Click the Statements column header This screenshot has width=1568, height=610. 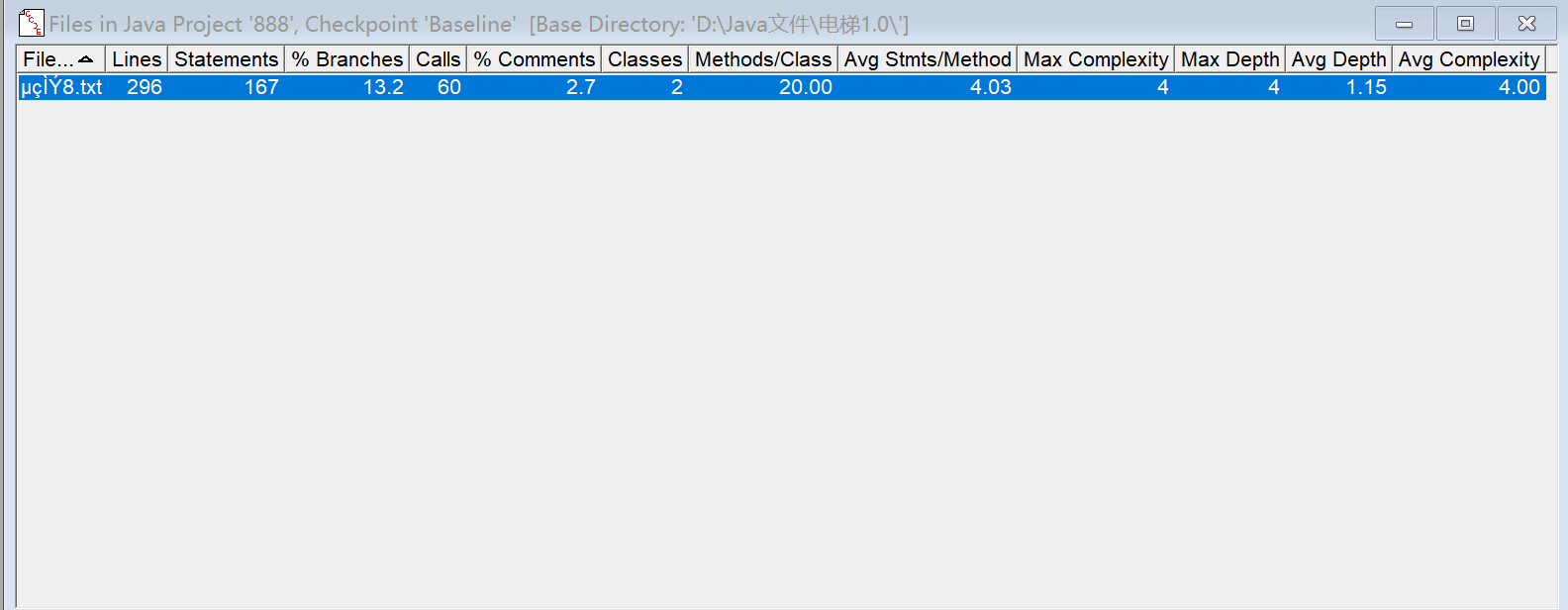pos(226,59)
